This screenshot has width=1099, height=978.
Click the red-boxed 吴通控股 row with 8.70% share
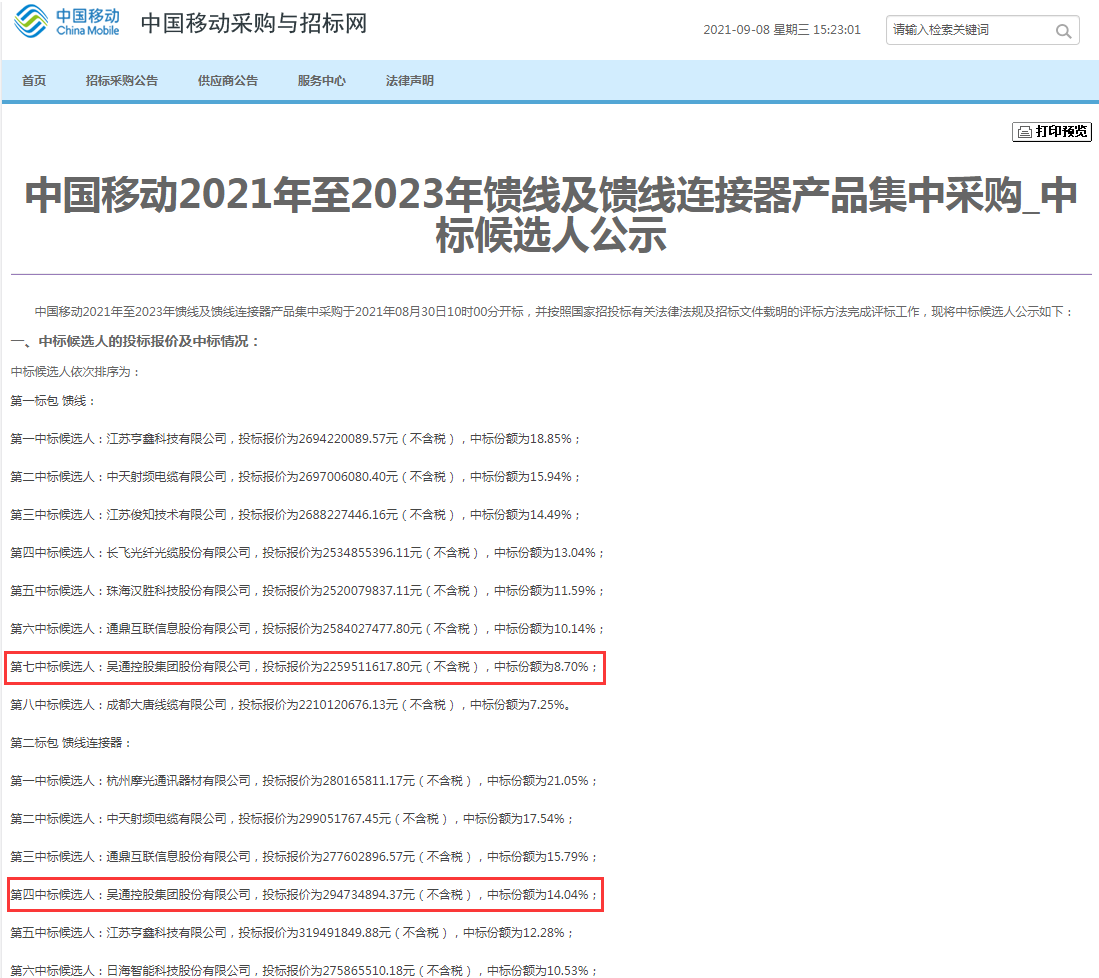coord(306,667)
